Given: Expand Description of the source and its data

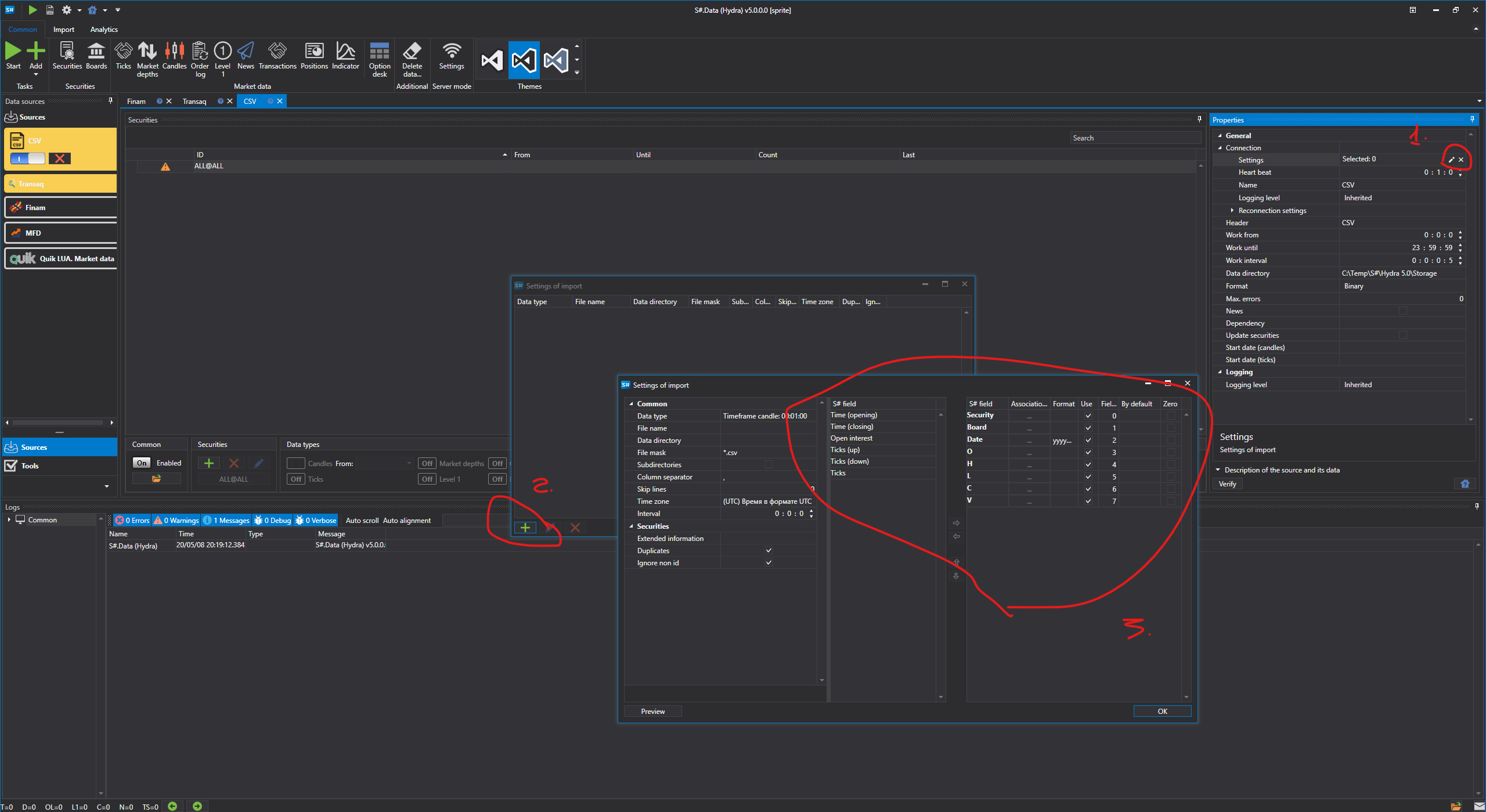Looking at the screenshot, I should 1218,470.
